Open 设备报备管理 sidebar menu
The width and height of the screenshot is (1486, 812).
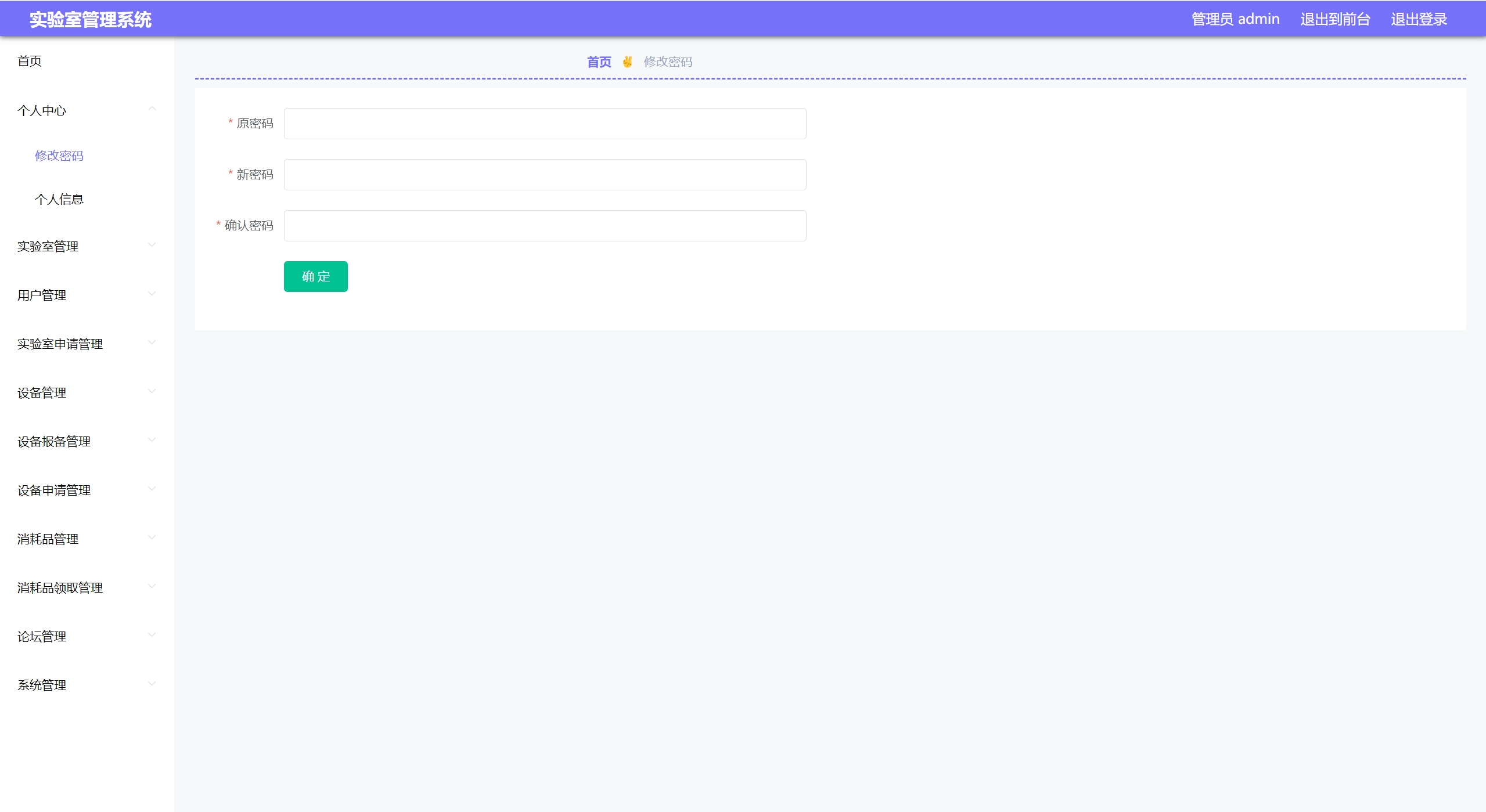[x=54, y=441]
